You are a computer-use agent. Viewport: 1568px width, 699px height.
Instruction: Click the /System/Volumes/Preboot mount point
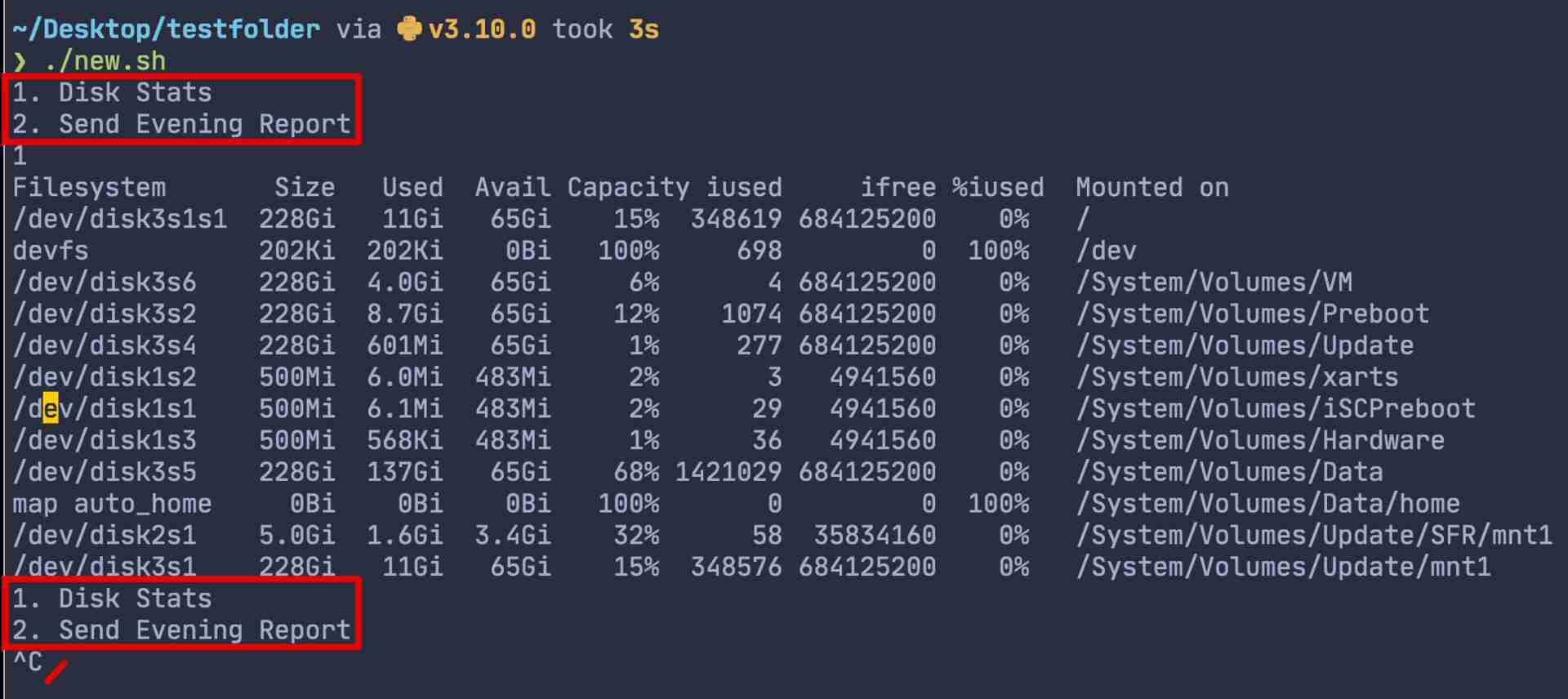click(x=1253, y=314)
